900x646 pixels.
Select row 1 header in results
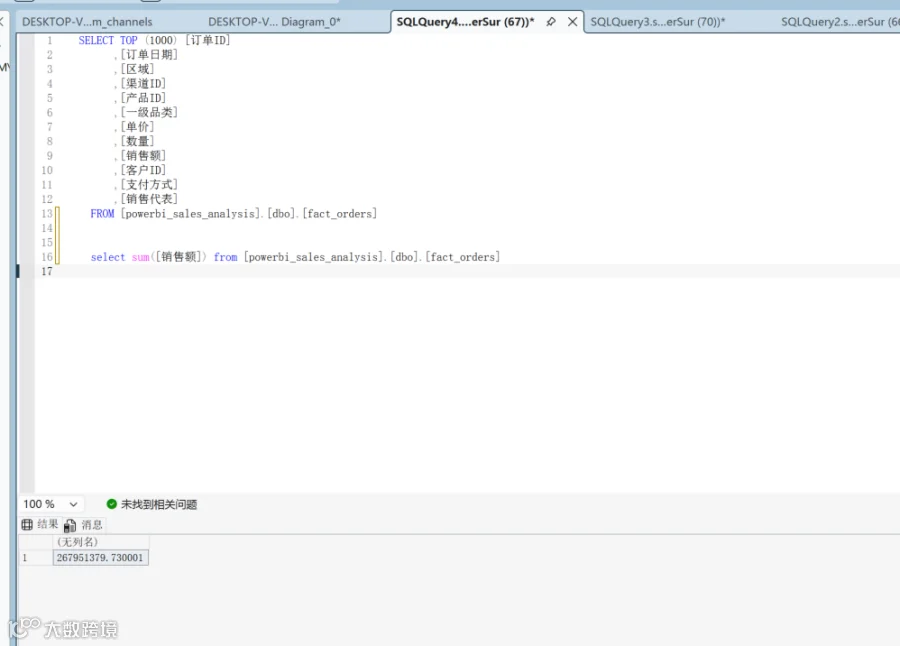(35, 558)
